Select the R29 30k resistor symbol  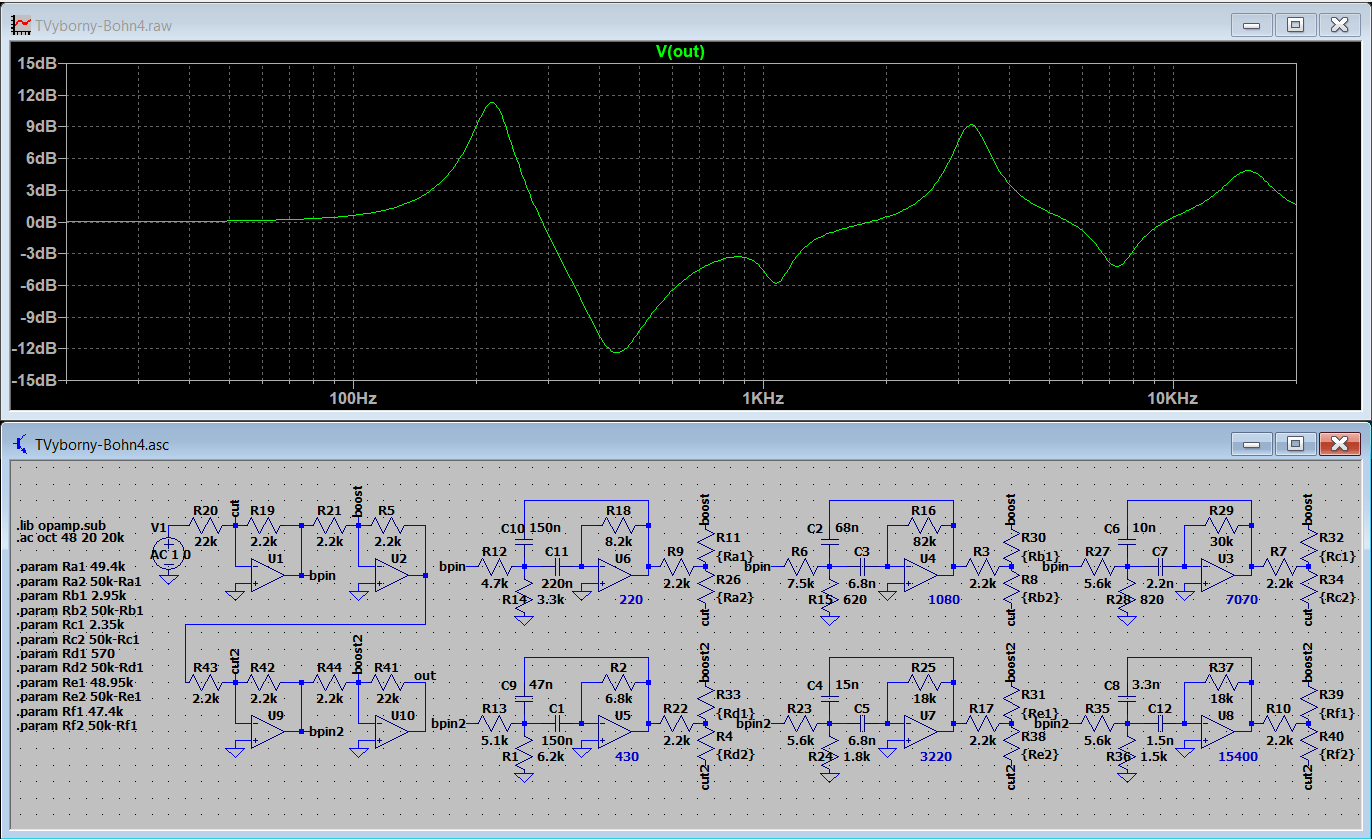click(x=1220, y=524)
